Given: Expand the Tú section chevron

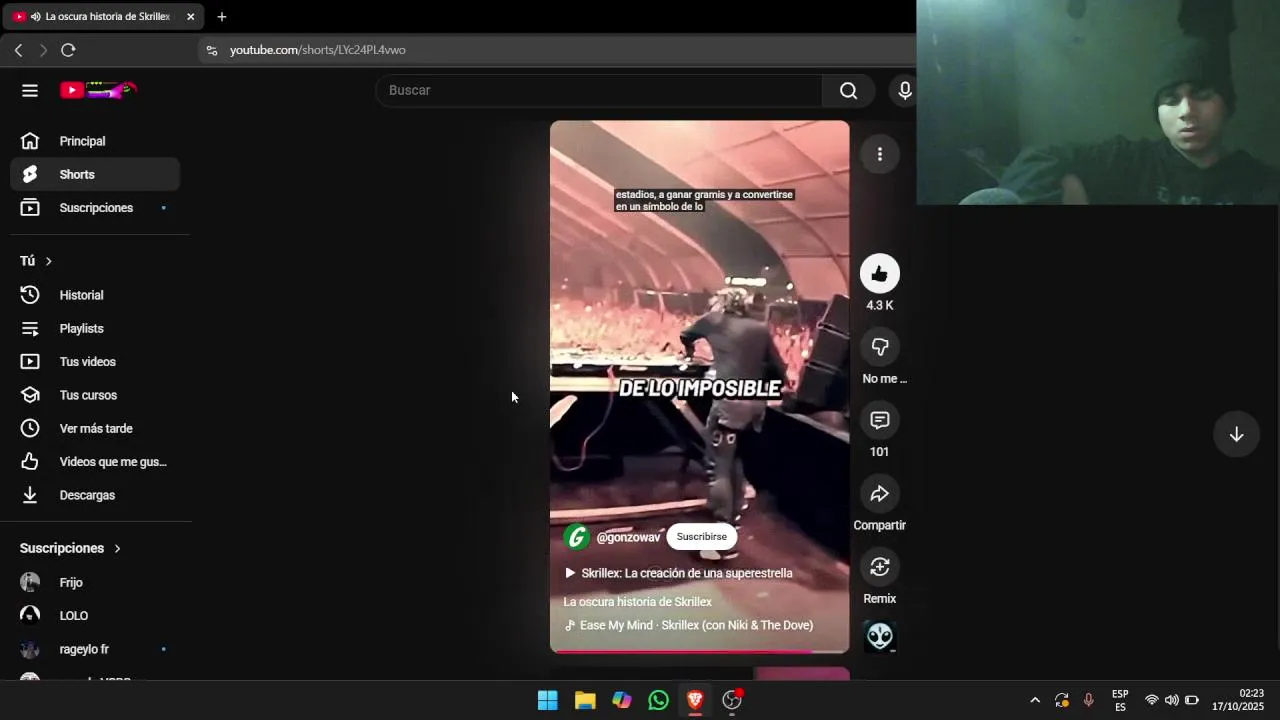Looking at the screenshot, I should point(48,261).
